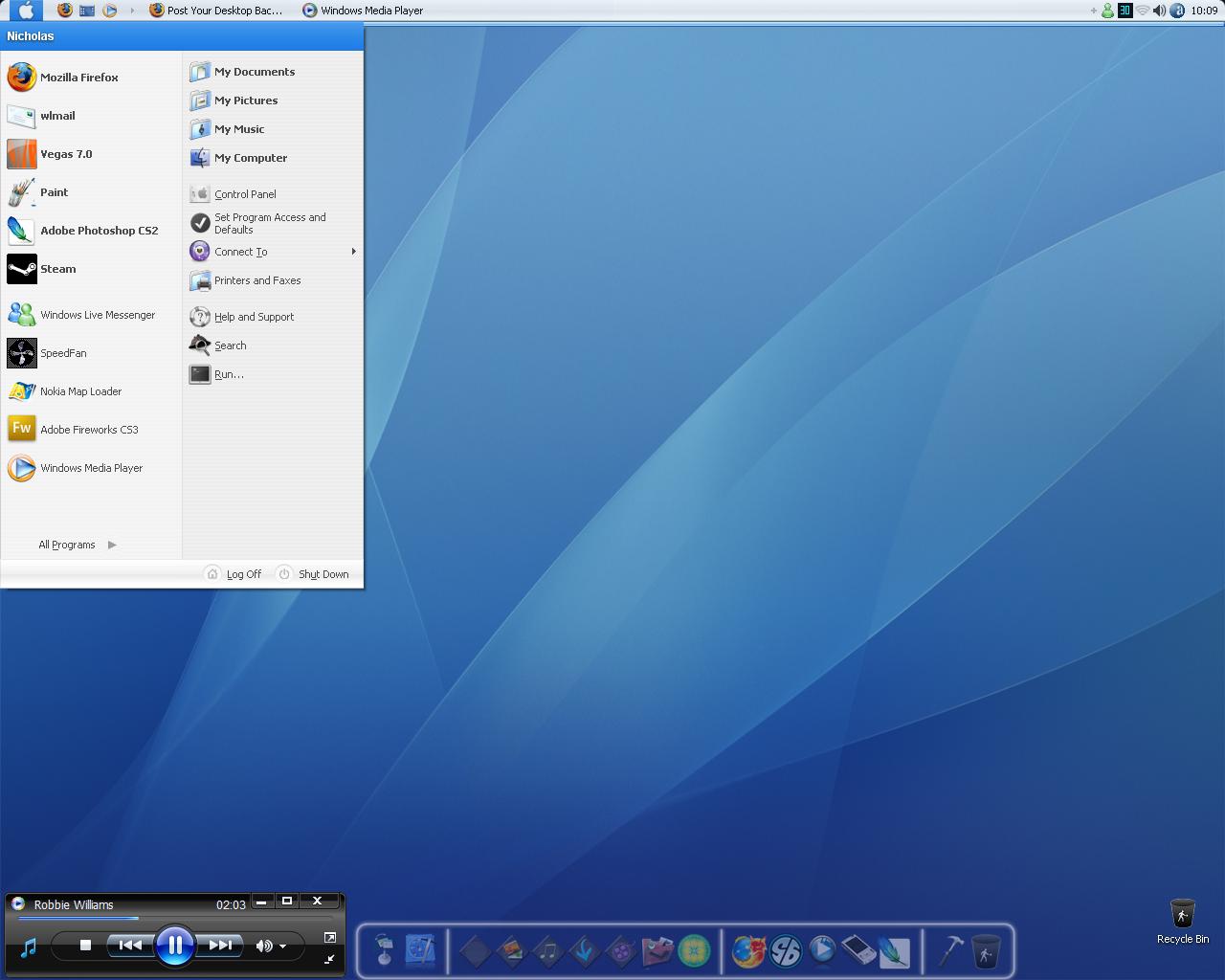Image resolution: width=1225 pixels, height=980 pixels.
Task: Mute the Media Player speaker icon
Action: 264,946
